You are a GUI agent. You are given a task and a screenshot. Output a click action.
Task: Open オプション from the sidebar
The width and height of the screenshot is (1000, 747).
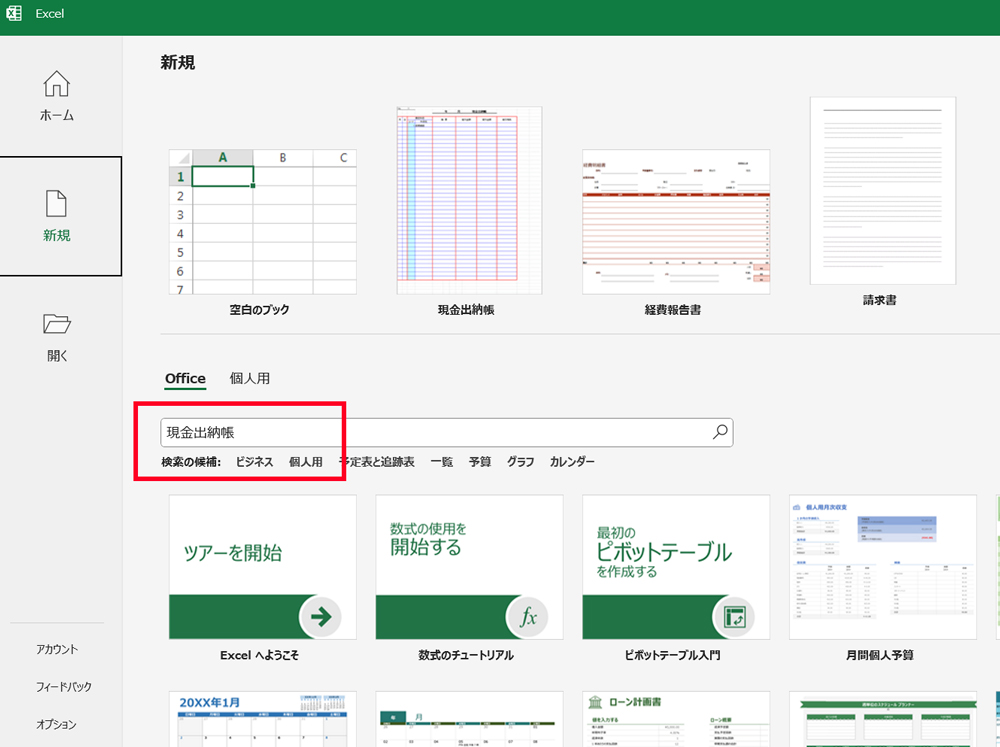(x=57, y=724)
